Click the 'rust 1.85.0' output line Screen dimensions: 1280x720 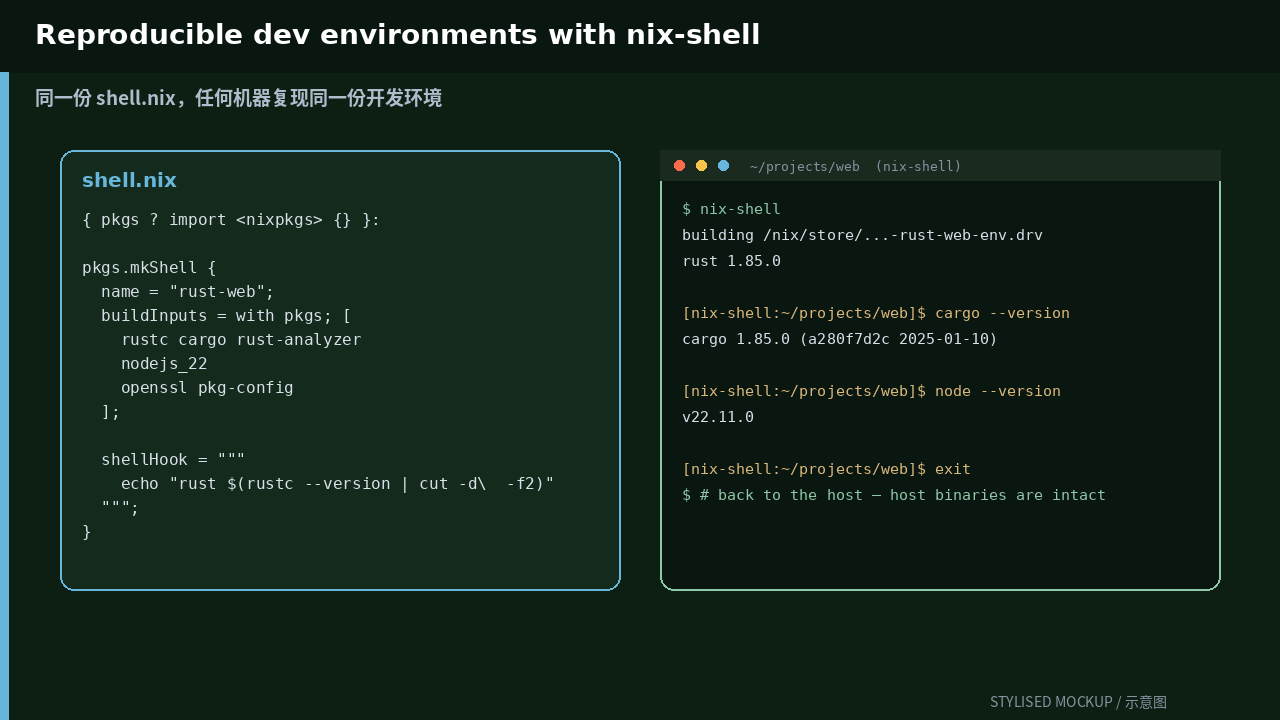(731, 261)
